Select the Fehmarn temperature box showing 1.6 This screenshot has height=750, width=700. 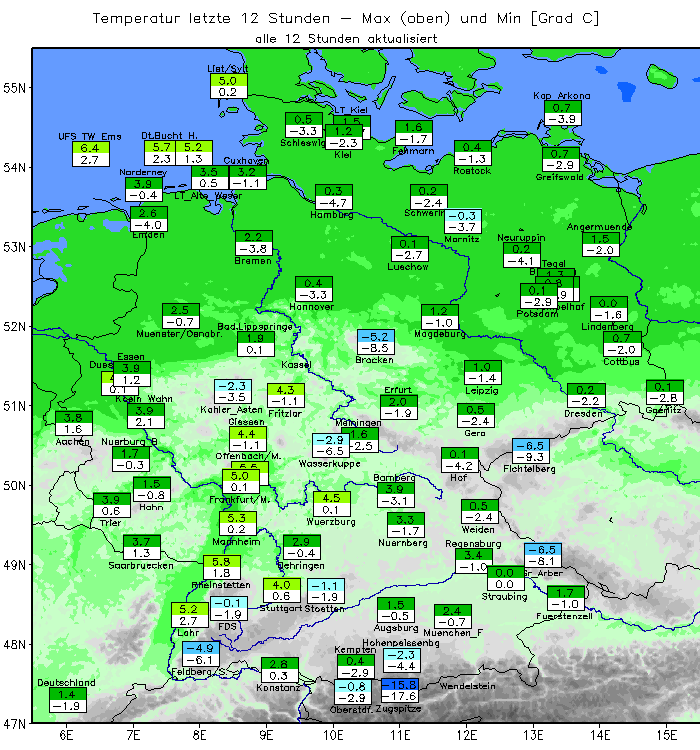coord(414,133)
